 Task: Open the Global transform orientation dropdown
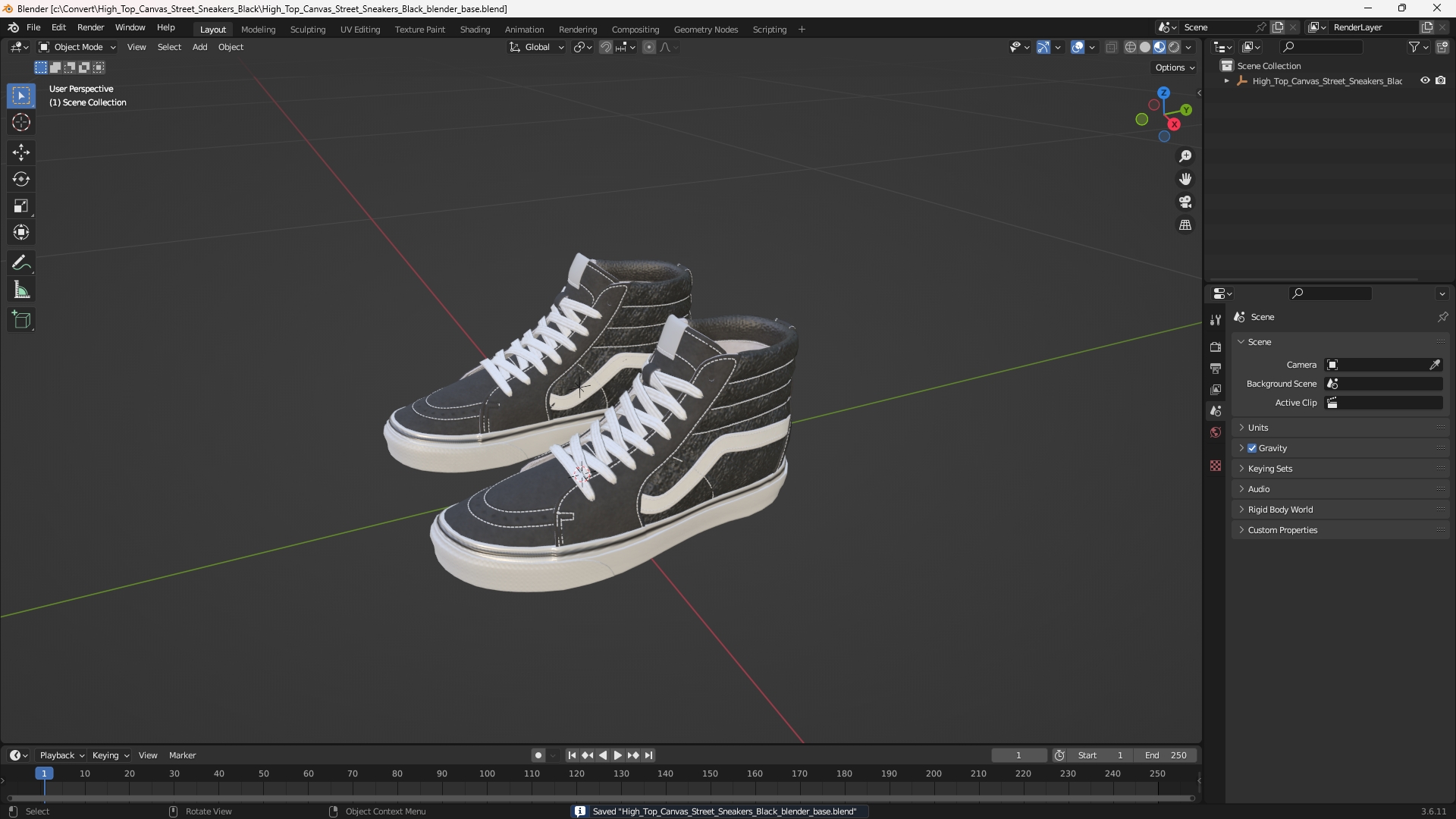[x=536, y=47]
